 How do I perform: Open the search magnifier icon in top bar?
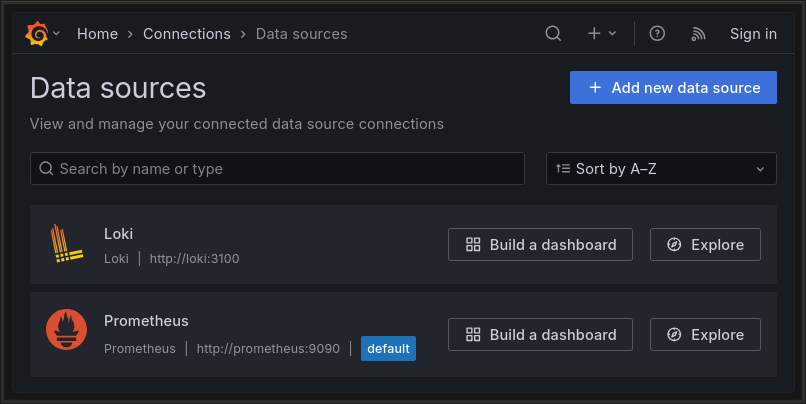pyautogui.click(x=553, y=33)
